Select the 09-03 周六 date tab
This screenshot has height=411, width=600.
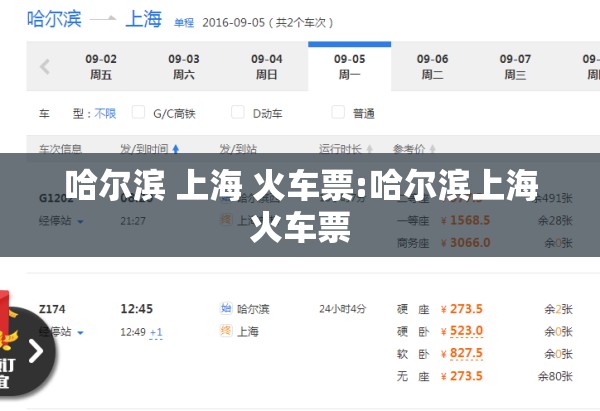click(184, 67)
